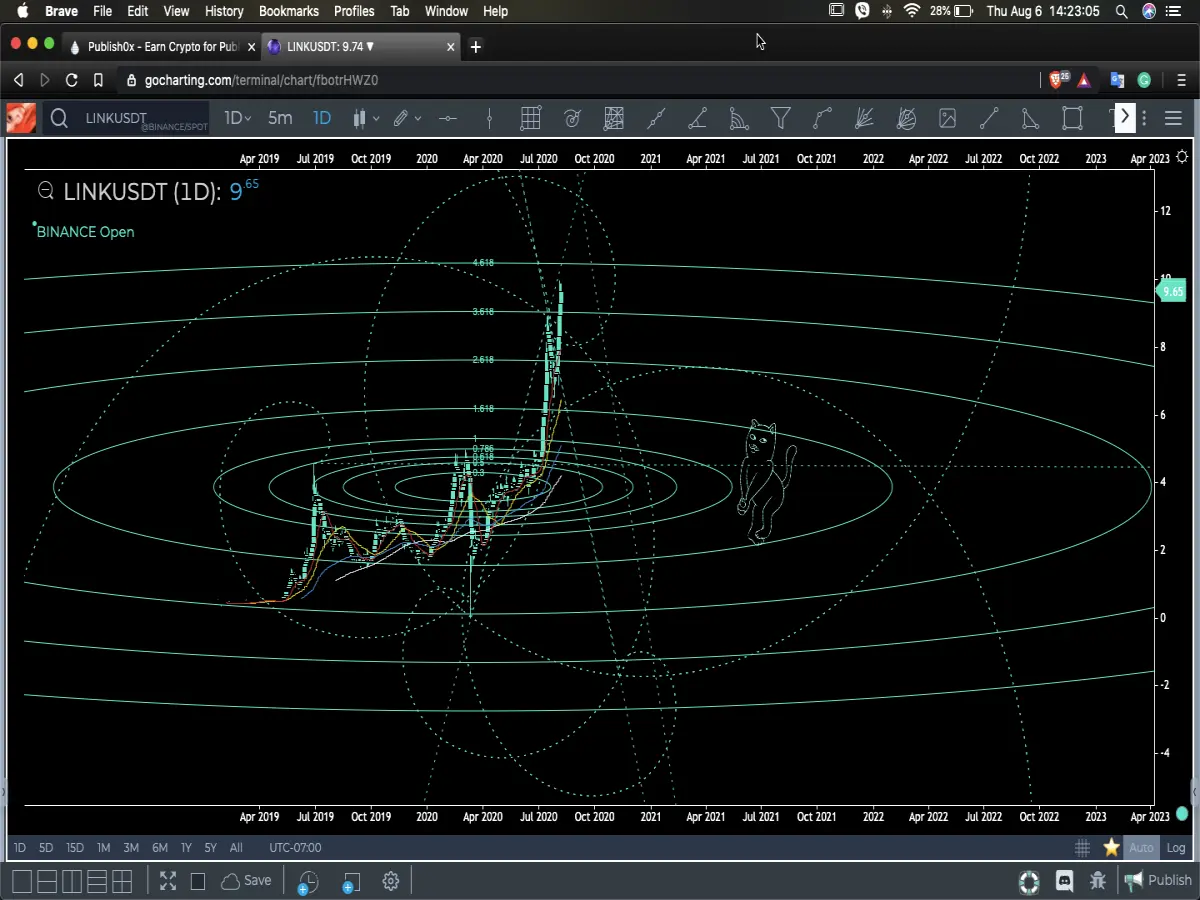Open the 1D interval dropdown

[237, 118]
